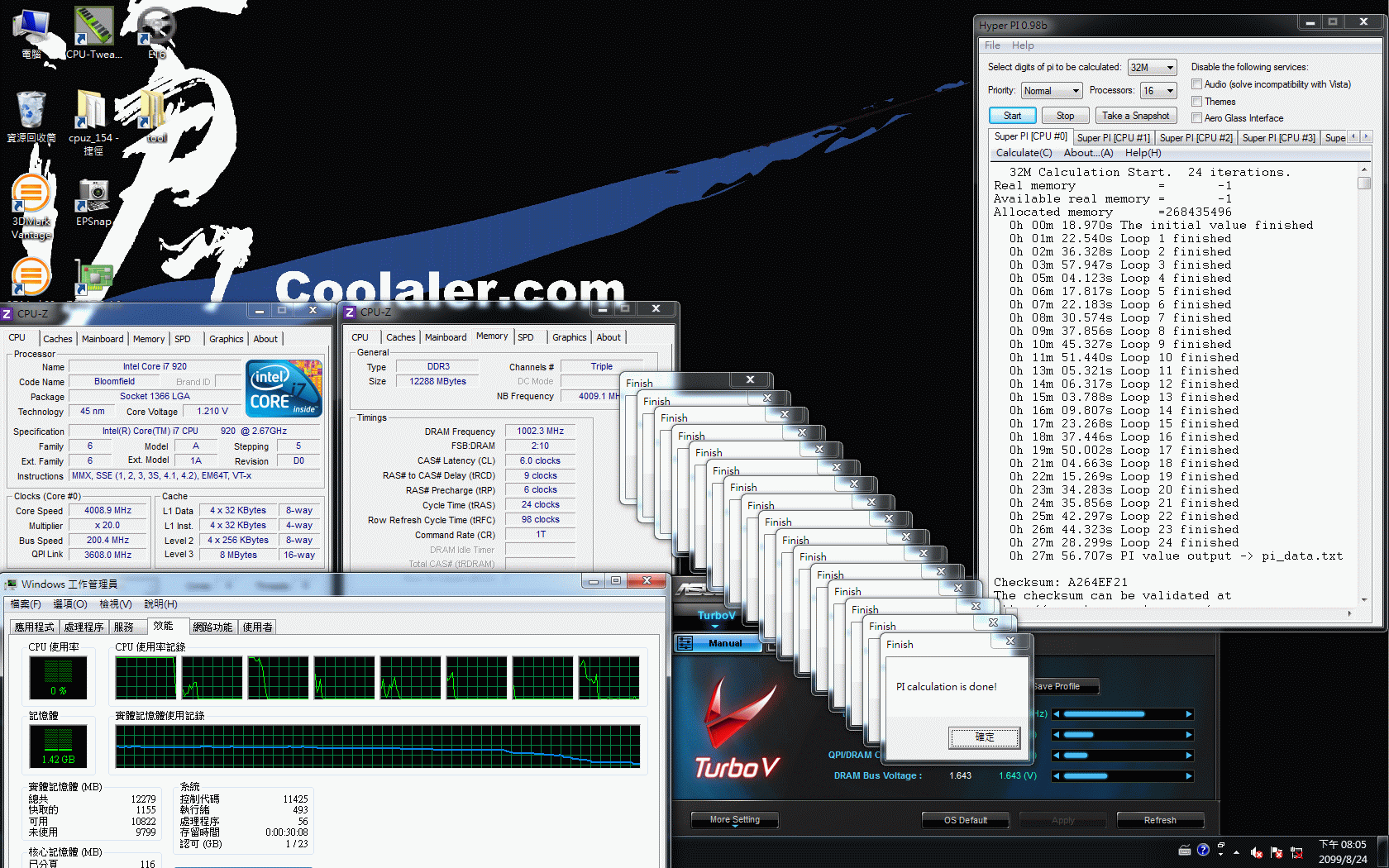This screenshot has width=1389, height=868.
Task: Click the left arrow of DRAM Bus Voltage slider
Action: (x=1056, y=776)
